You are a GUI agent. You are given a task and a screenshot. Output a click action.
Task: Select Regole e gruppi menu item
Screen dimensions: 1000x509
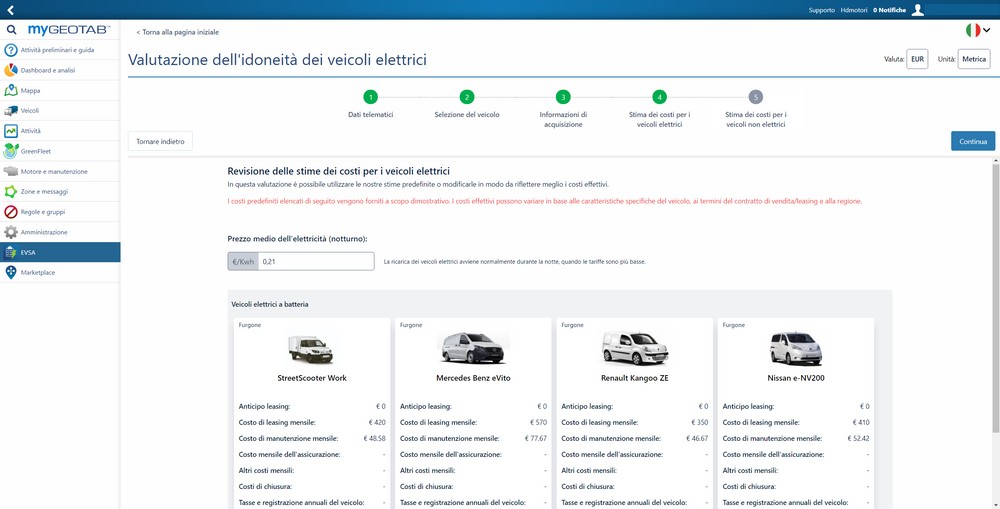60,212
